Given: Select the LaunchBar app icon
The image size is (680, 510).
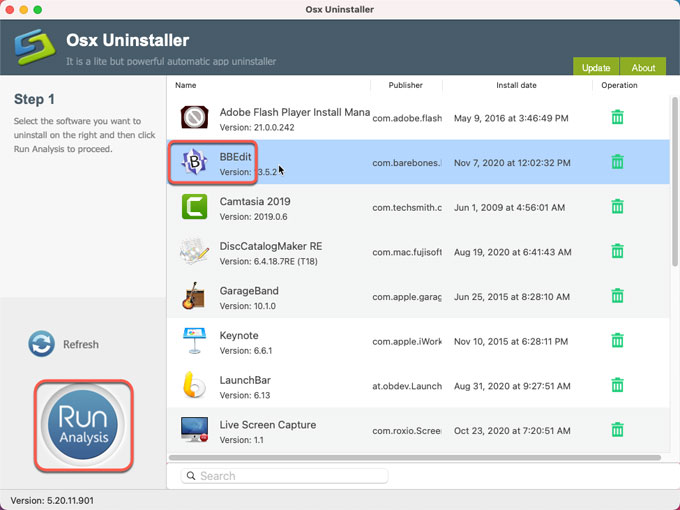Looking at the screenshot, I should click(194, 385).
